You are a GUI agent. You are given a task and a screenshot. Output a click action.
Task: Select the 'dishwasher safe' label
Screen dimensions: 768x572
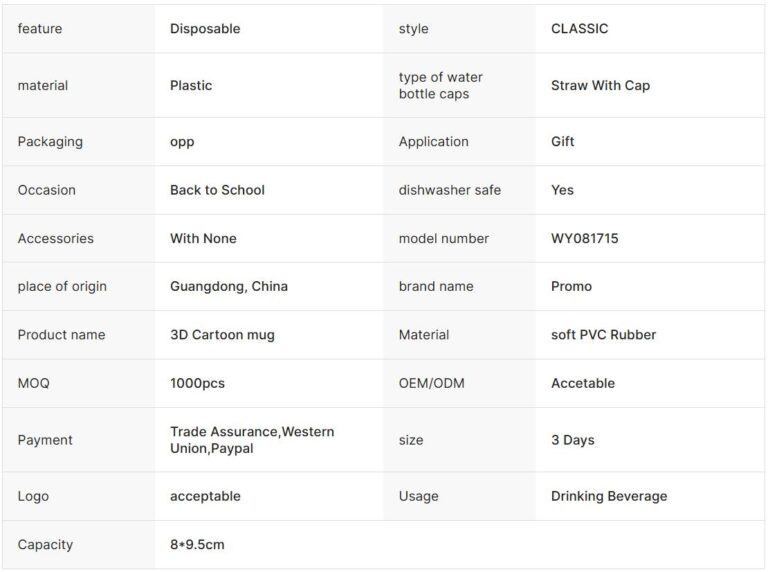450,190
